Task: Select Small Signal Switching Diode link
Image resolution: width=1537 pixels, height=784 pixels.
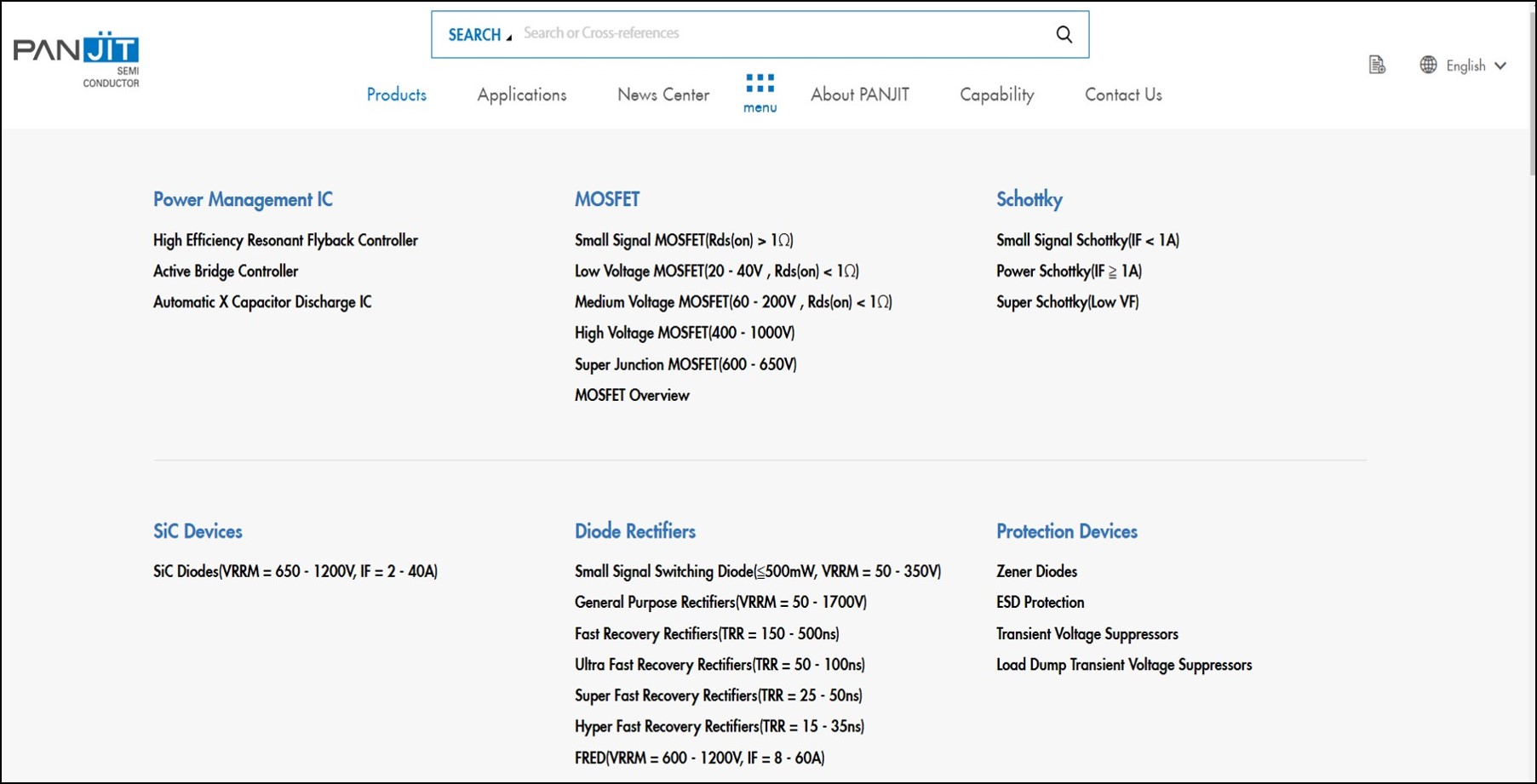Action: pos(758,571)
